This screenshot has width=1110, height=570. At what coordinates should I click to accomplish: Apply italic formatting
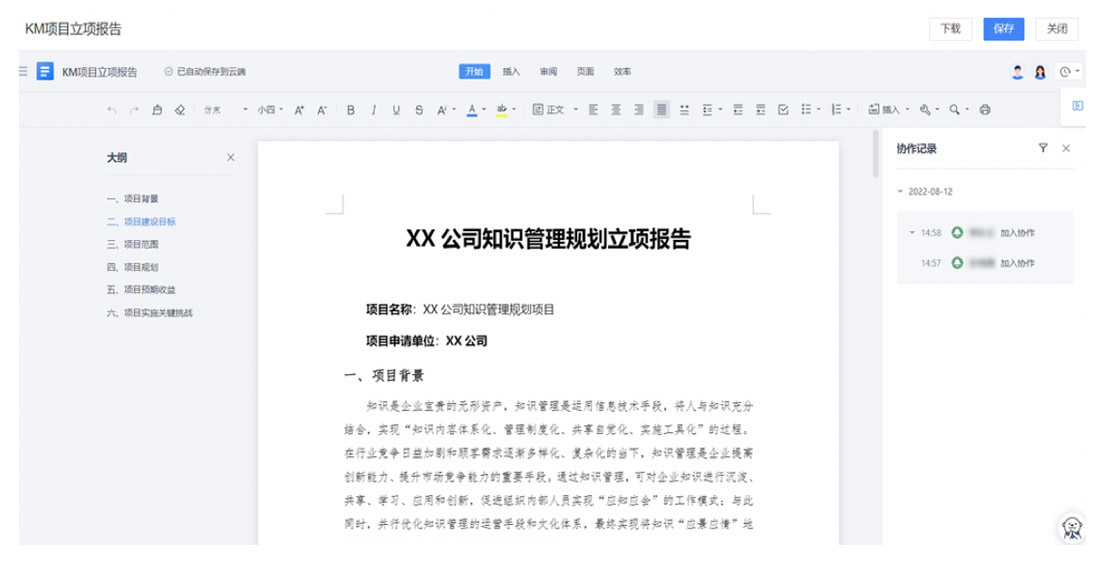(374, 110)
